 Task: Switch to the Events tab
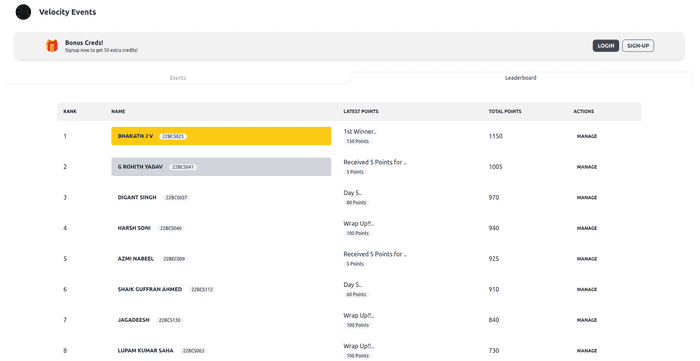point(178,78)
